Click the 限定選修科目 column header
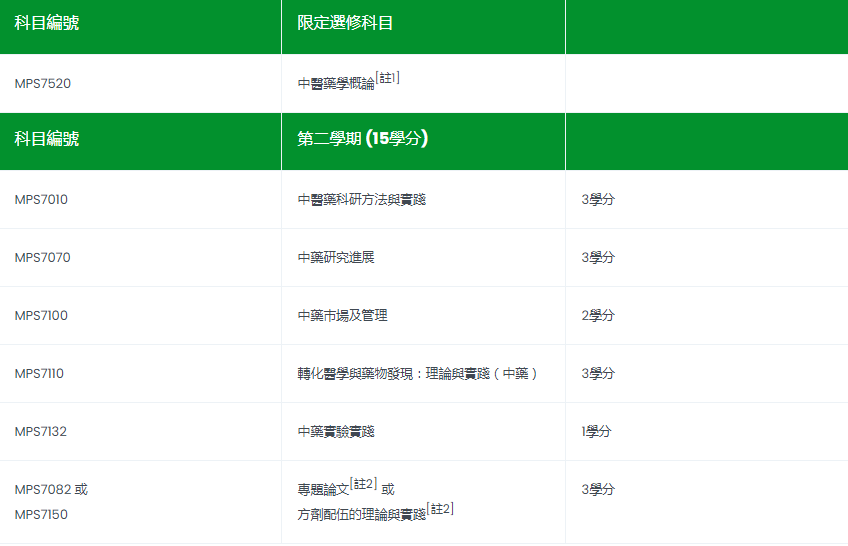Screen dimensions: 848x546 pos(345,23)
